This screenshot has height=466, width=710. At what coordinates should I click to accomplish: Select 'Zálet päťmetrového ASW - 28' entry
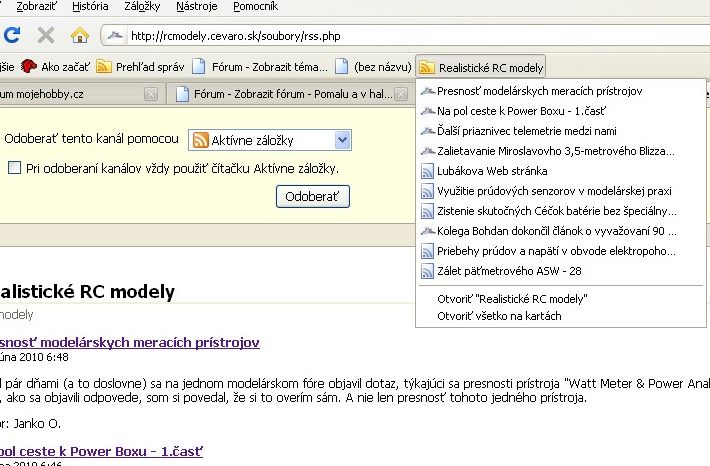561,271
